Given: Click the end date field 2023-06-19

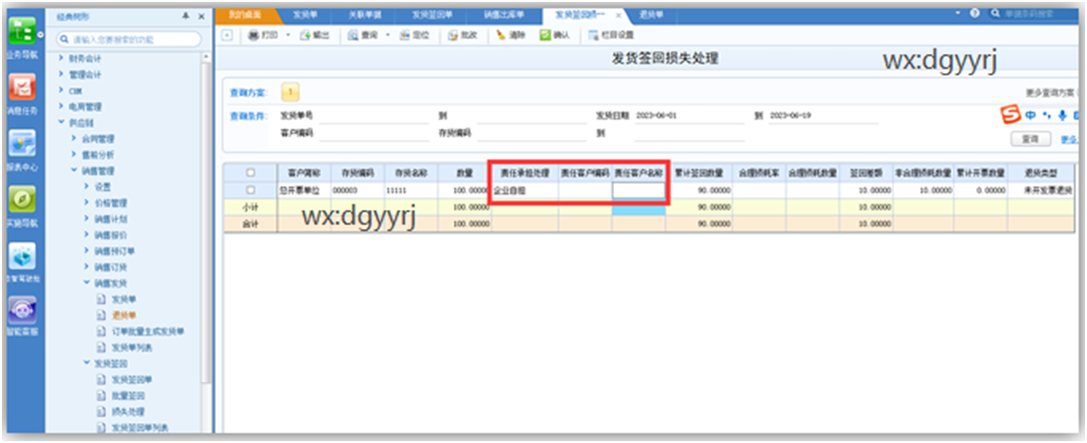Looking at the screenshot, I should 823,116.
